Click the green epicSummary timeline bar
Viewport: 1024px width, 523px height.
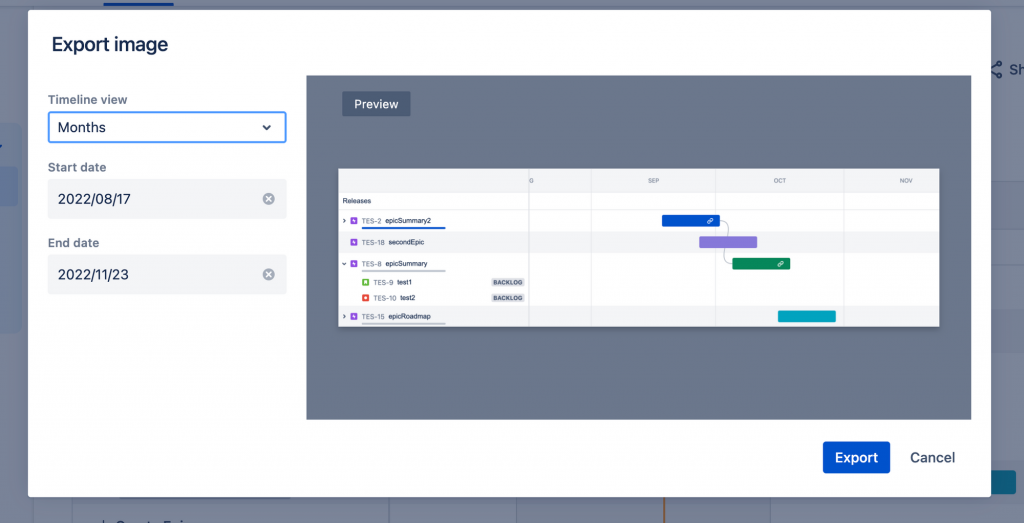[x=761, y=264]
